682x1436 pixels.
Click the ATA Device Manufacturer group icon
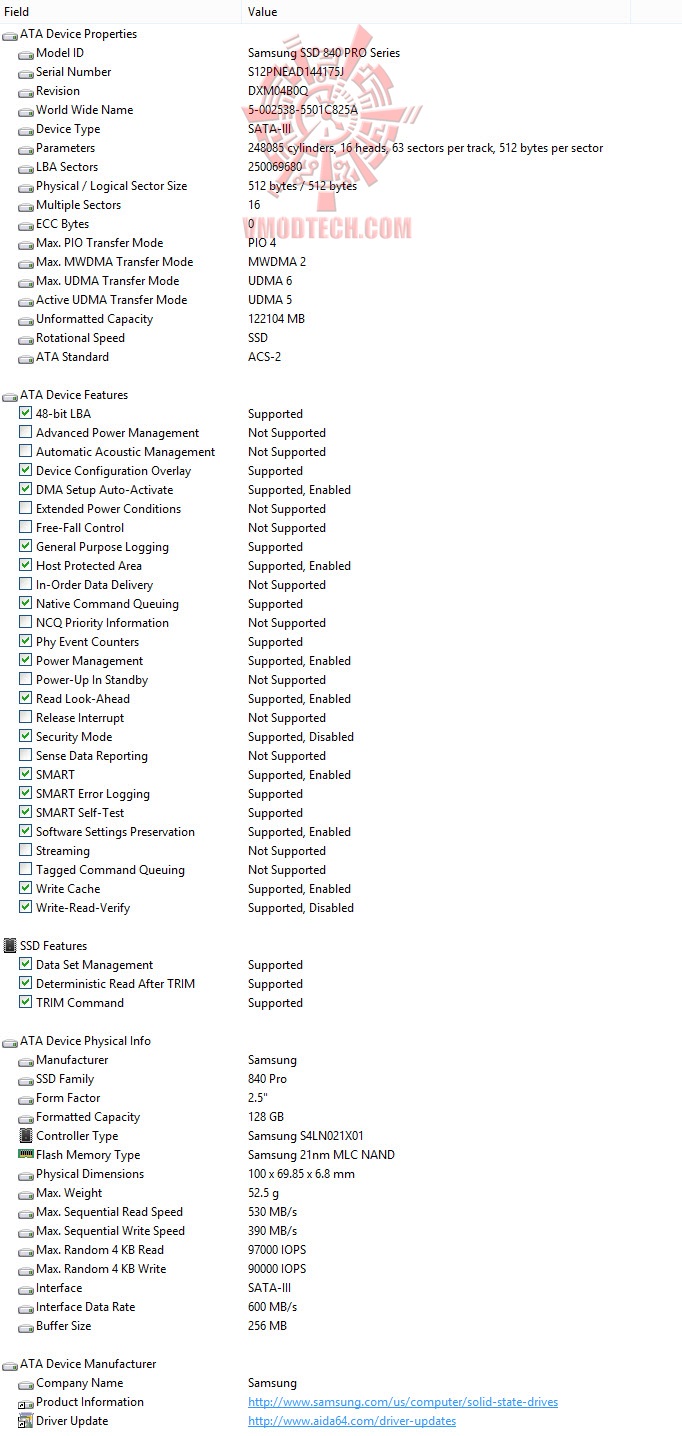(x=10, y=1364)
